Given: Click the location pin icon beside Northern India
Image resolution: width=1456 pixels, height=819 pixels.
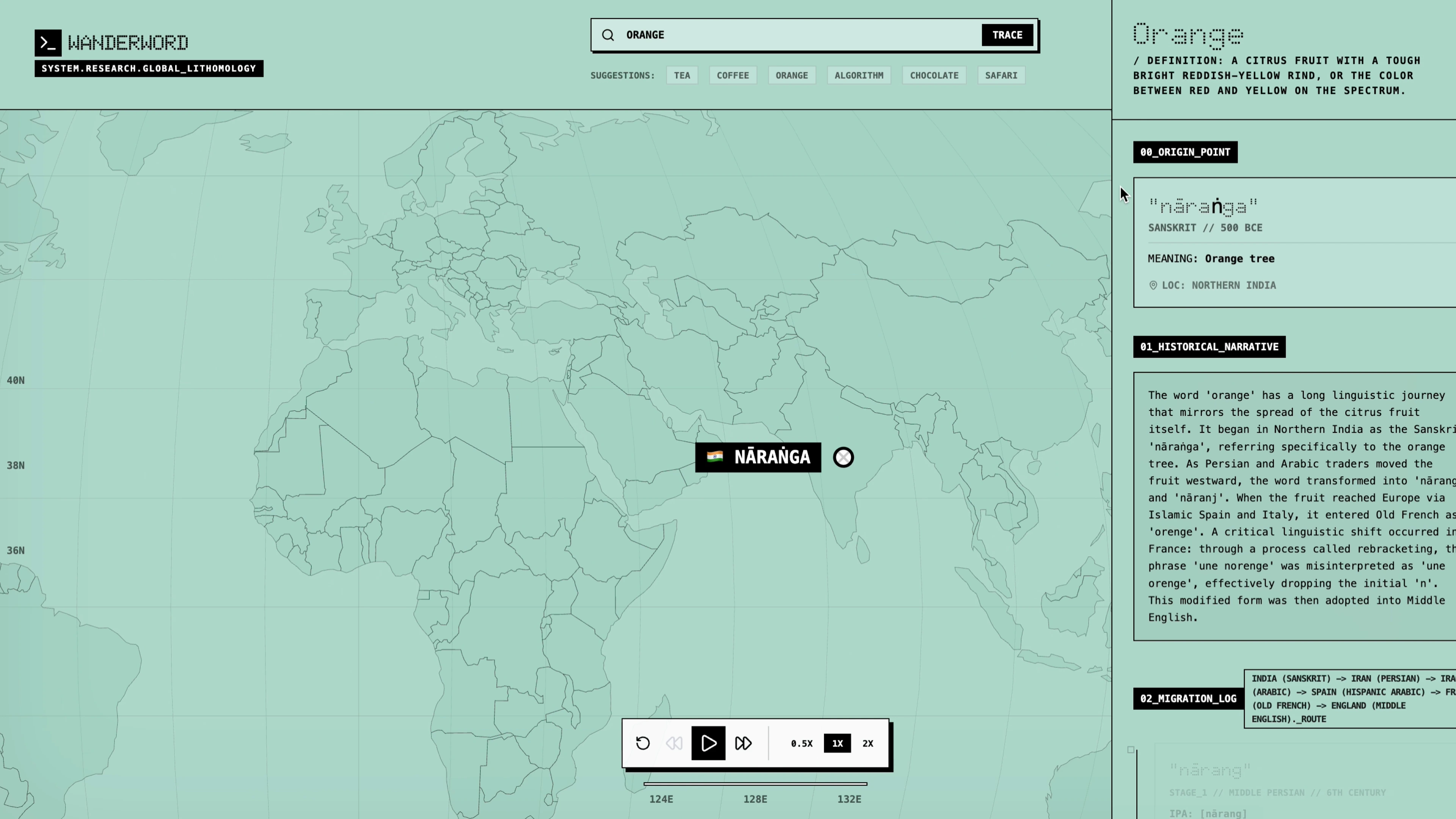Looking at the screenshot, I should point(1153,286).
